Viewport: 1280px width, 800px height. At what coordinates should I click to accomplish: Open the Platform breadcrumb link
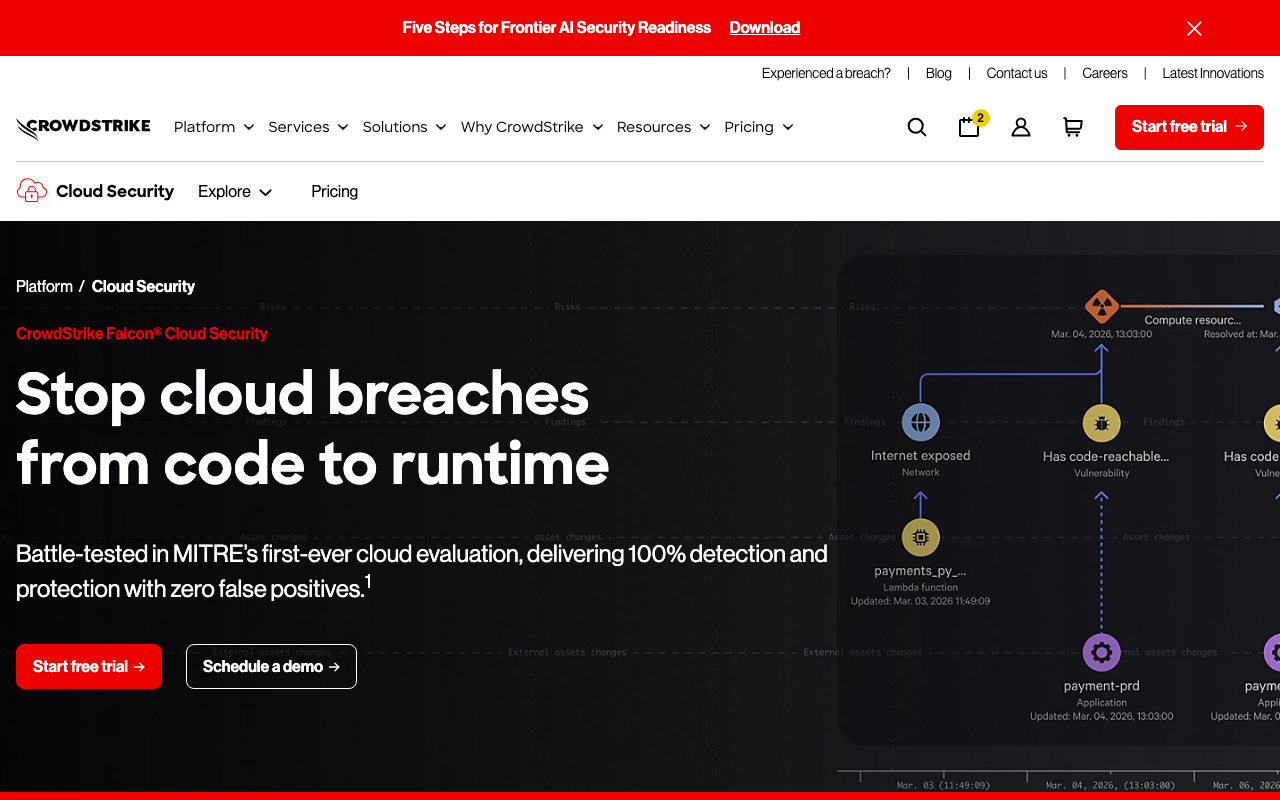point(44,286)
